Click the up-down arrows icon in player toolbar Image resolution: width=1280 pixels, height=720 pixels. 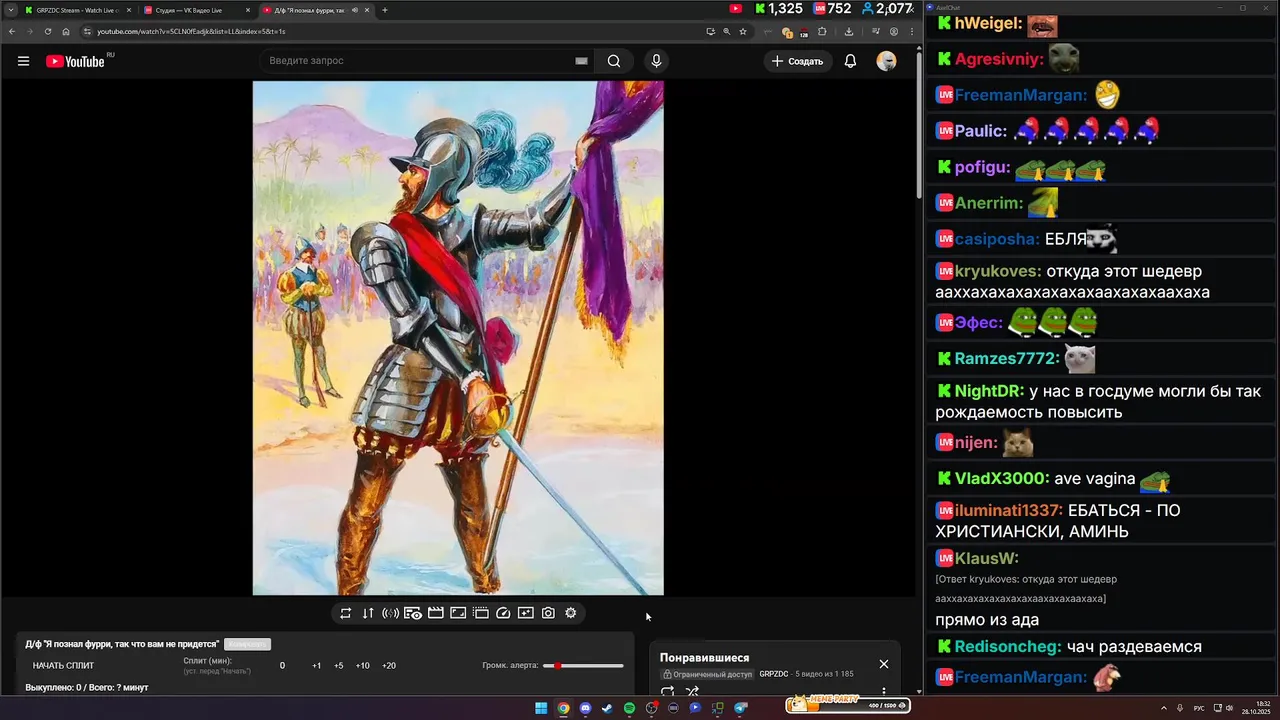coord(368,613)
